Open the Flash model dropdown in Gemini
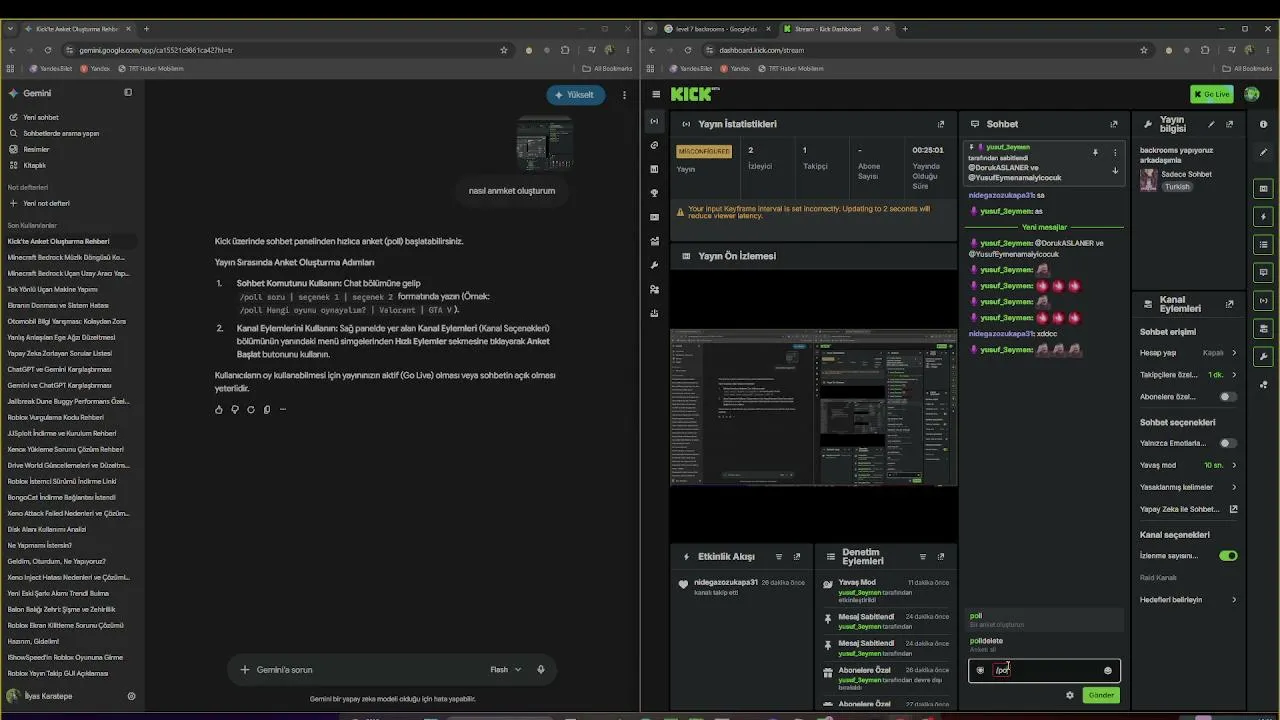 (x=506, y=669)
